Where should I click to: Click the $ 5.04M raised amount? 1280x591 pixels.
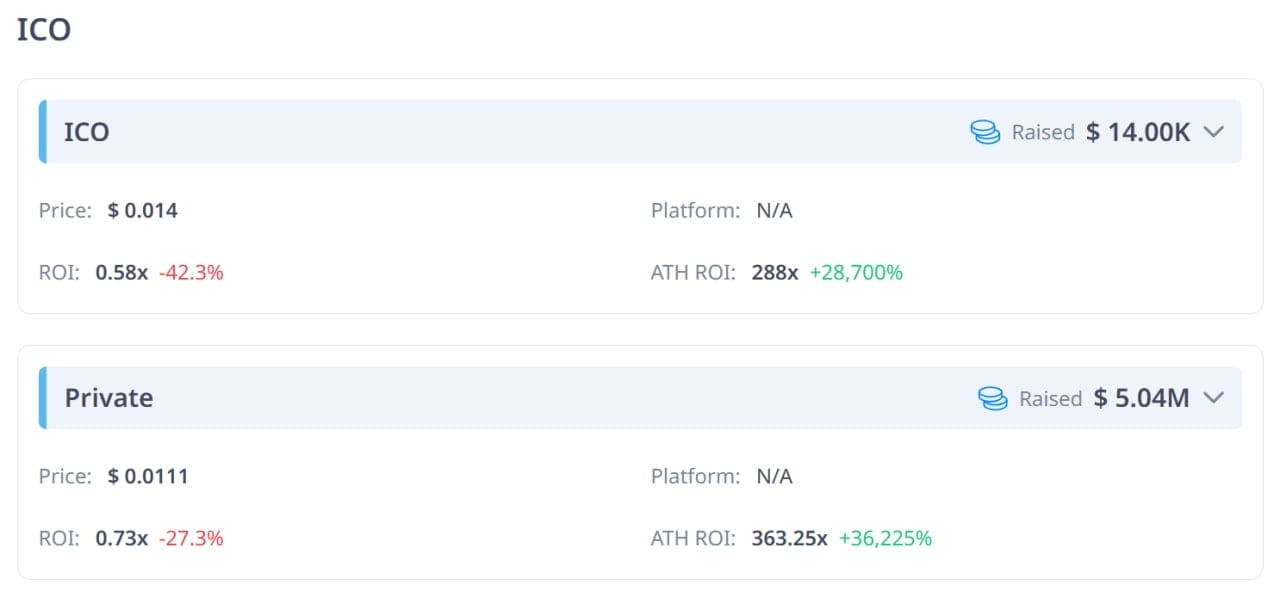[x=1141, y=398]
